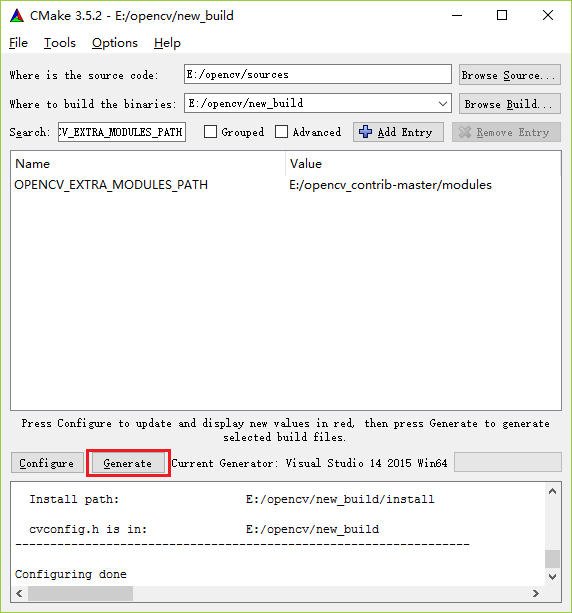572x613 pixels.
Task: Click Browse Build button
Action: coord(509,104)
